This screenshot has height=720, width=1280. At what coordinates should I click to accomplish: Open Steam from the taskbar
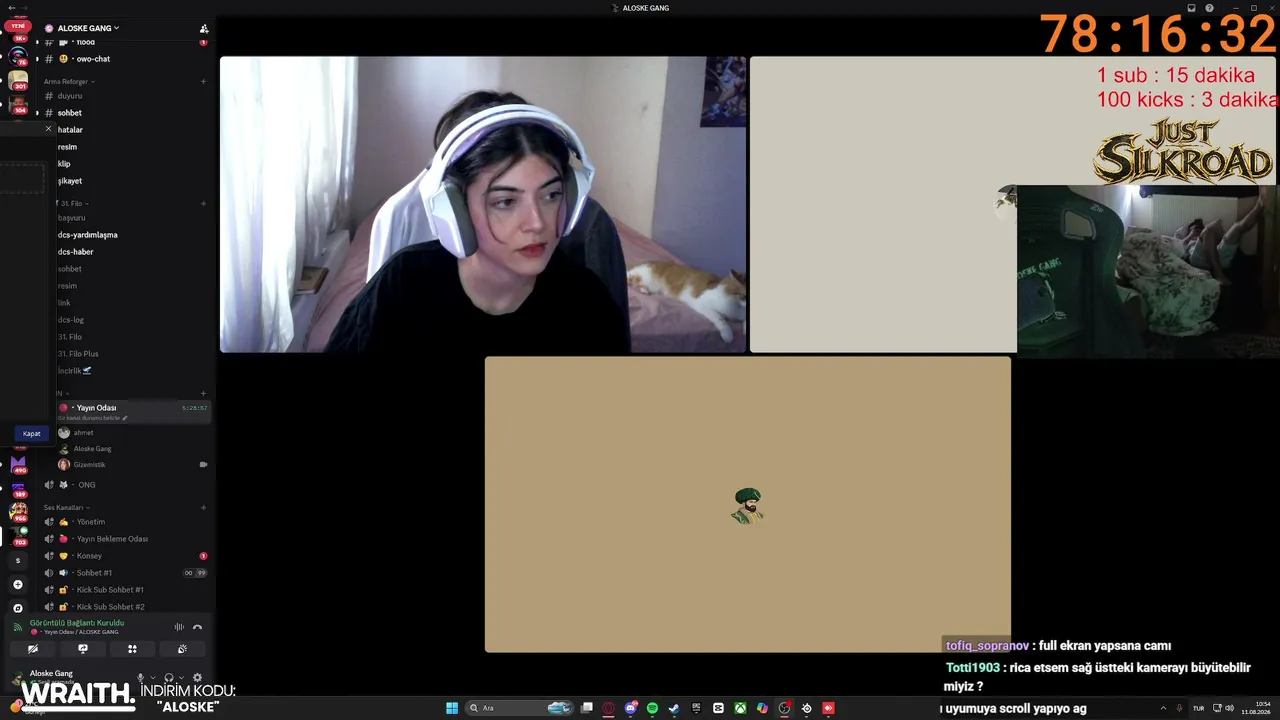click(674, 708)
